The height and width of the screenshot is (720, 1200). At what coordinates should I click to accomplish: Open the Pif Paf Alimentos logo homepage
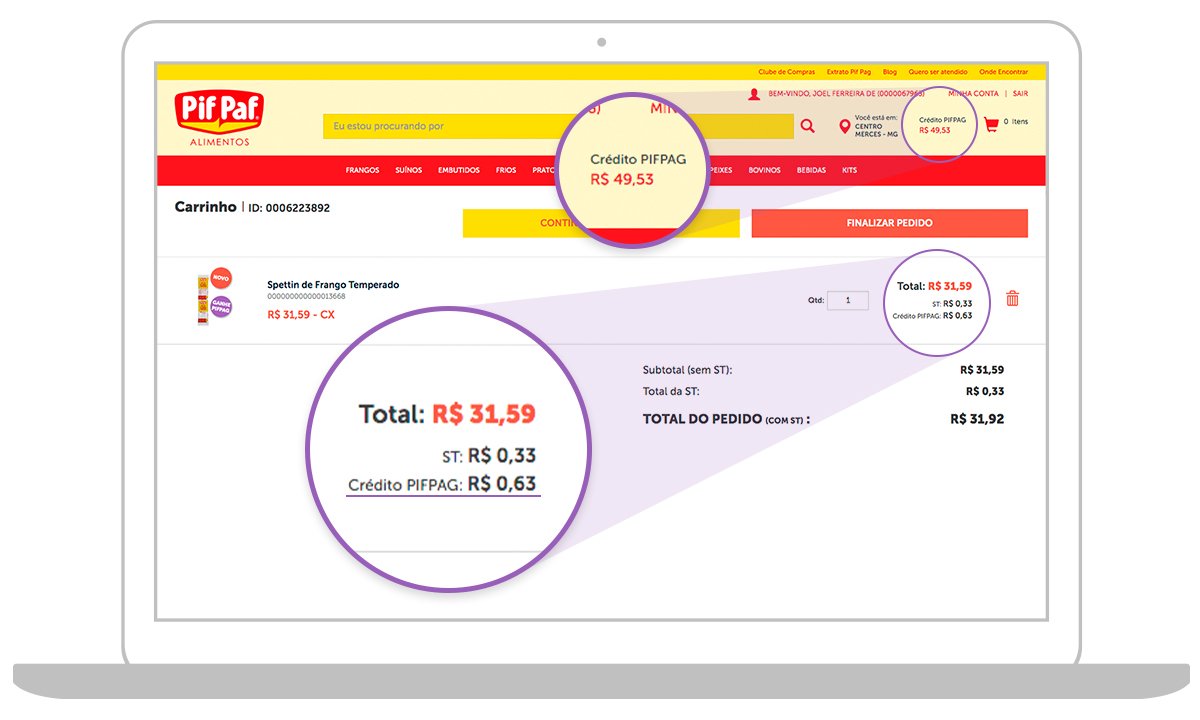tap(219, 118)
